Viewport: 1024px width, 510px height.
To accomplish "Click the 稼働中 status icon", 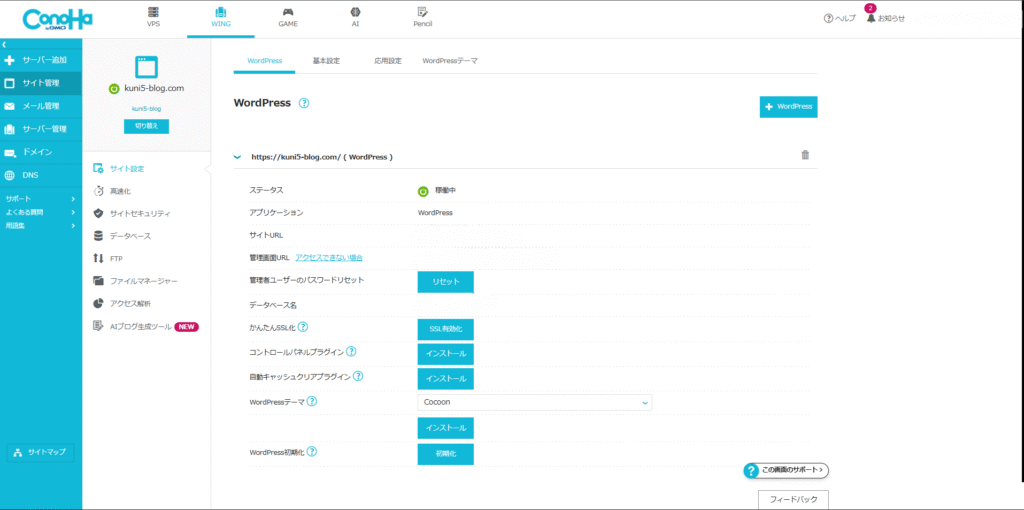I will (x=423, y=191).
